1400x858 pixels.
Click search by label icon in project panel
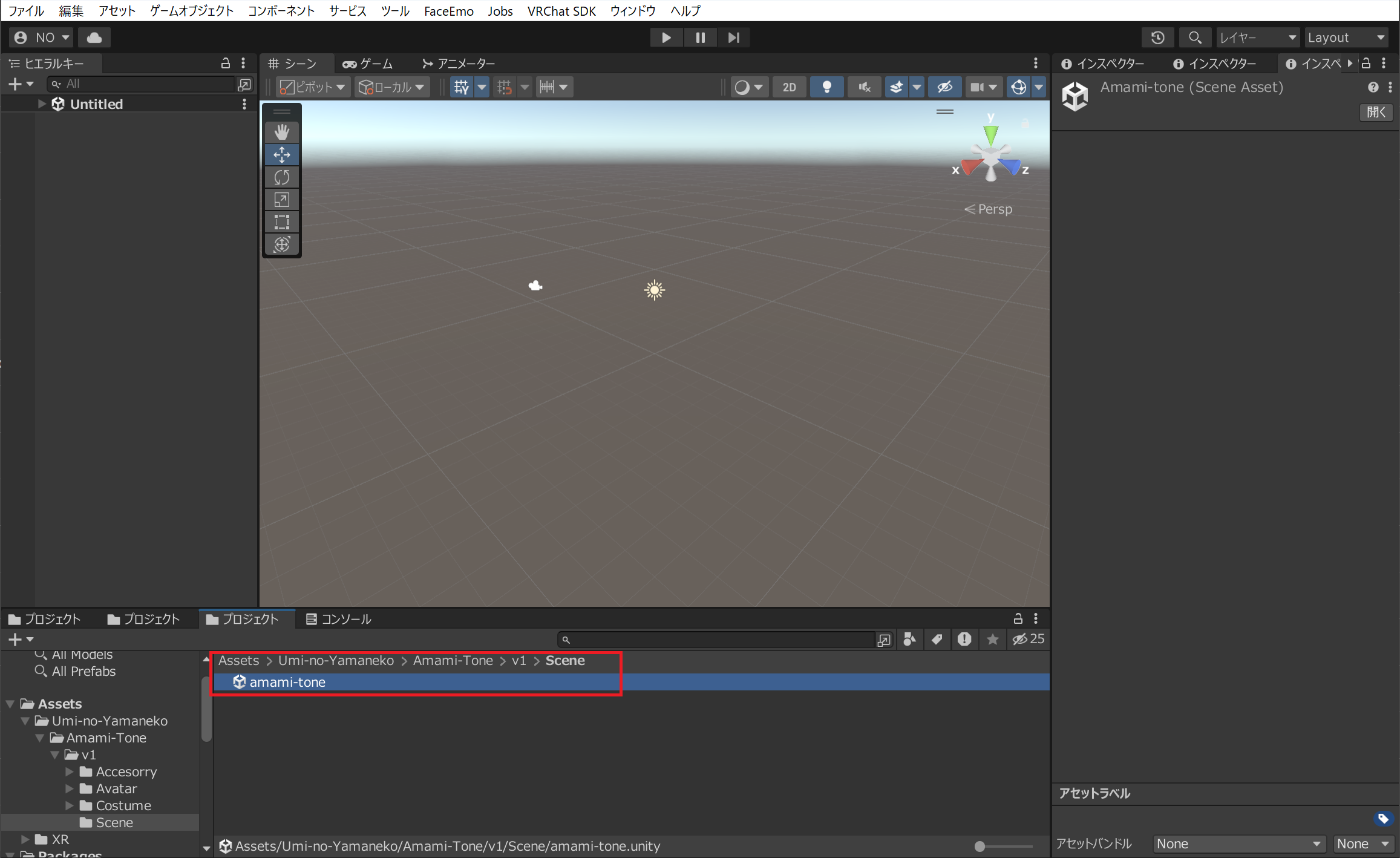pyautogui.click(x=937, y=639)
